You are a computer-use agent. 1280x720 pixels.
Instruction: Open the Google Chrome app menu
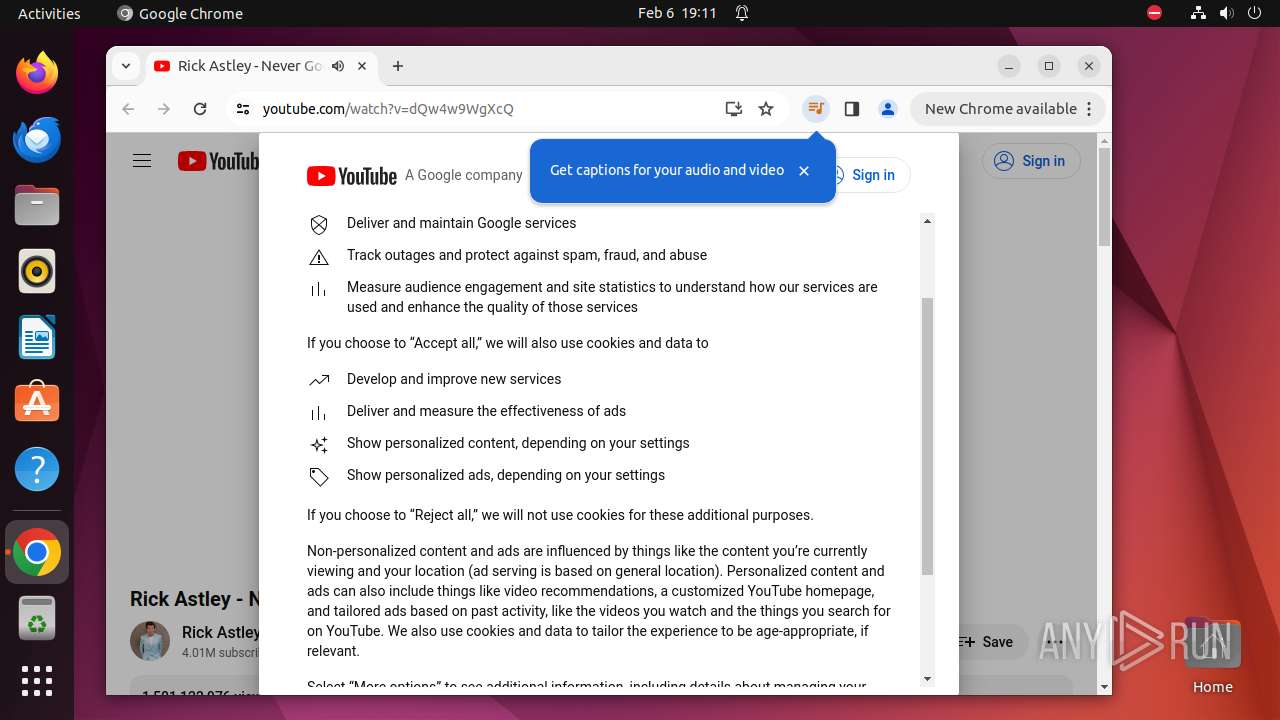[180, 13]
